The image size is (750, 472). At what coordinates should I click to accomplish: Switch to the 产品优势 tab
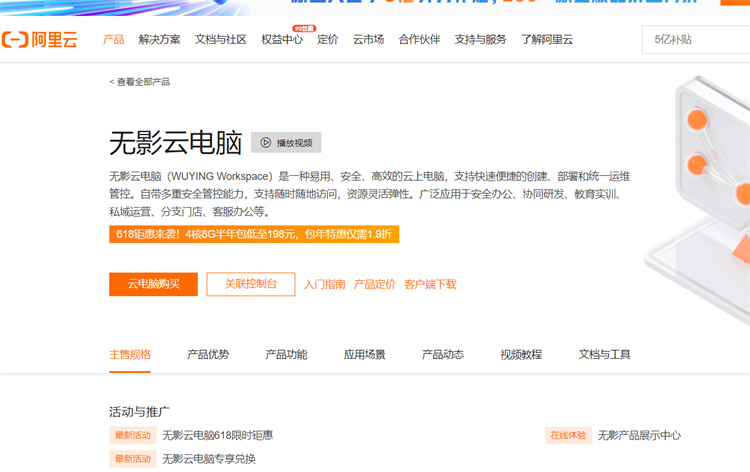point(208,355)
